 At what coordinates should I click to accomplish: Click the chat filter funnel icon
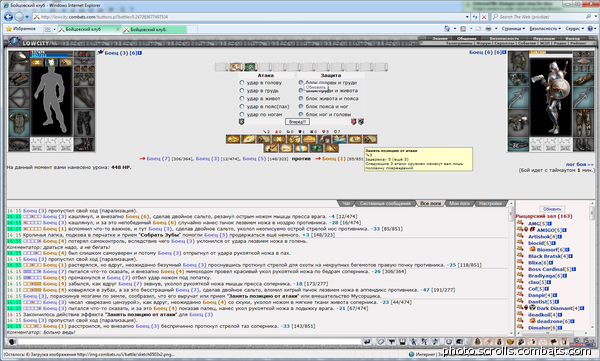coord(392,342)
